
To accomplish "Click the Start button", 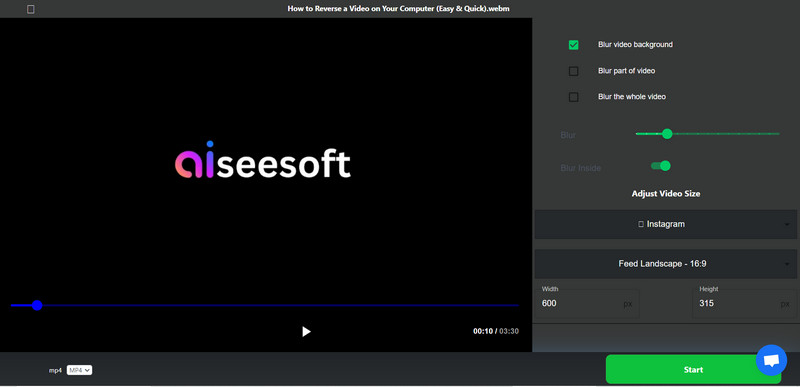I will [693, 370].
